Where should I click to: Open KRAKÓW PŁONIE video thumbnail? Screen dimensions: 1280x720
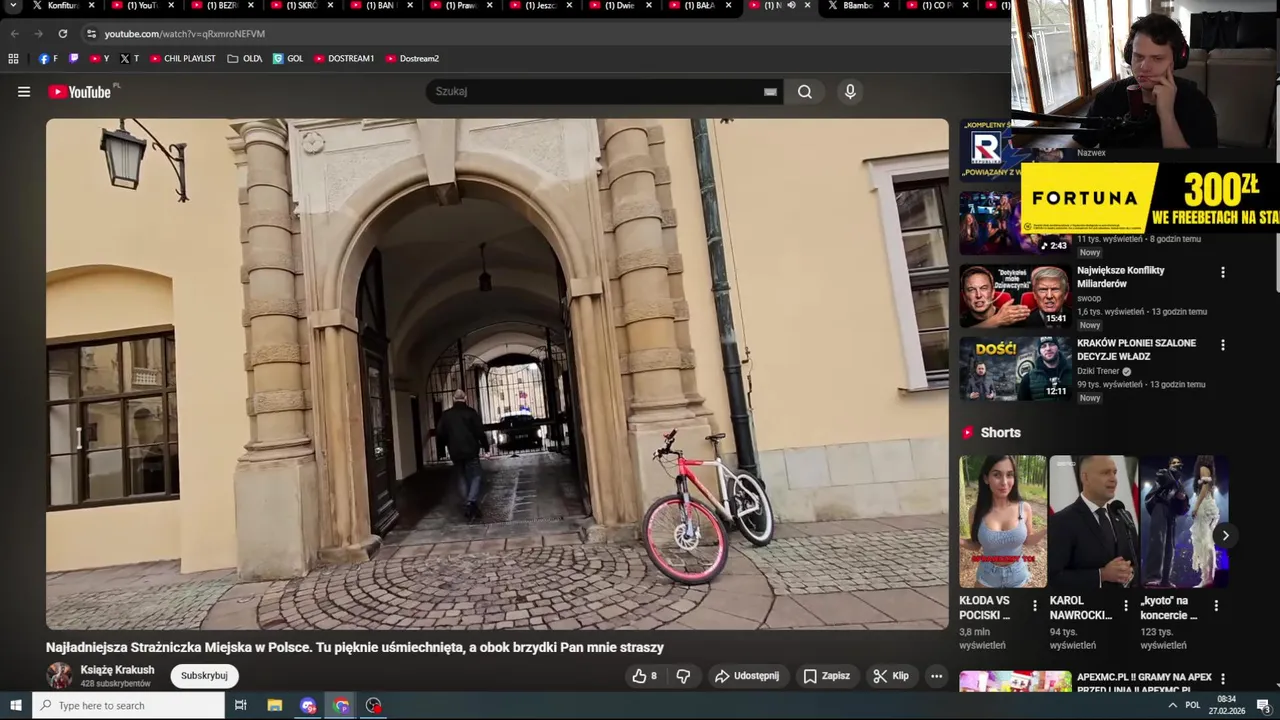(1015, 369)
